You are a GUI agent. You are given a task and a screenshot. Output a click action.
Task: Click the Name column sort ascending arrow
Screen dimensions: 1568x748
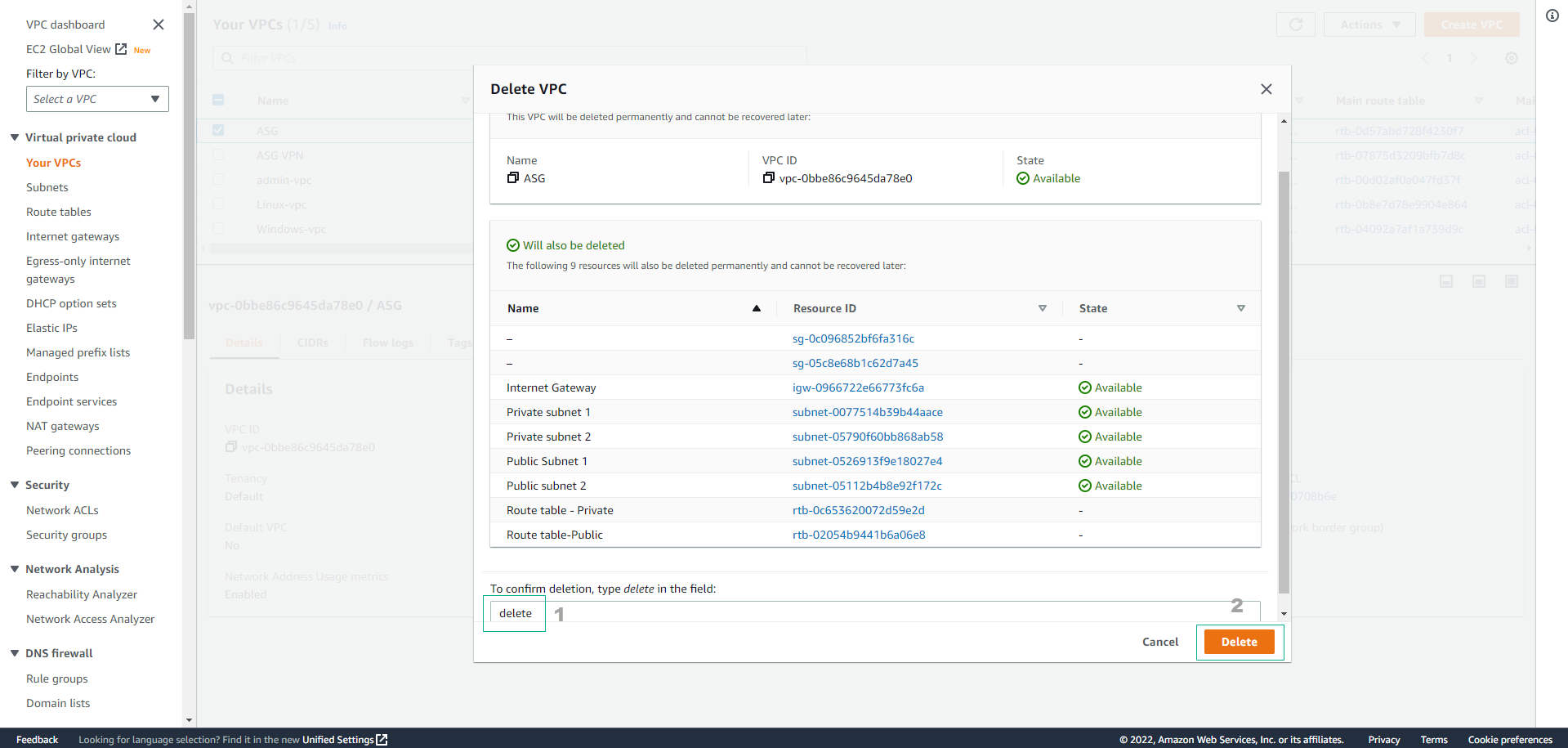tap(757, 308)
